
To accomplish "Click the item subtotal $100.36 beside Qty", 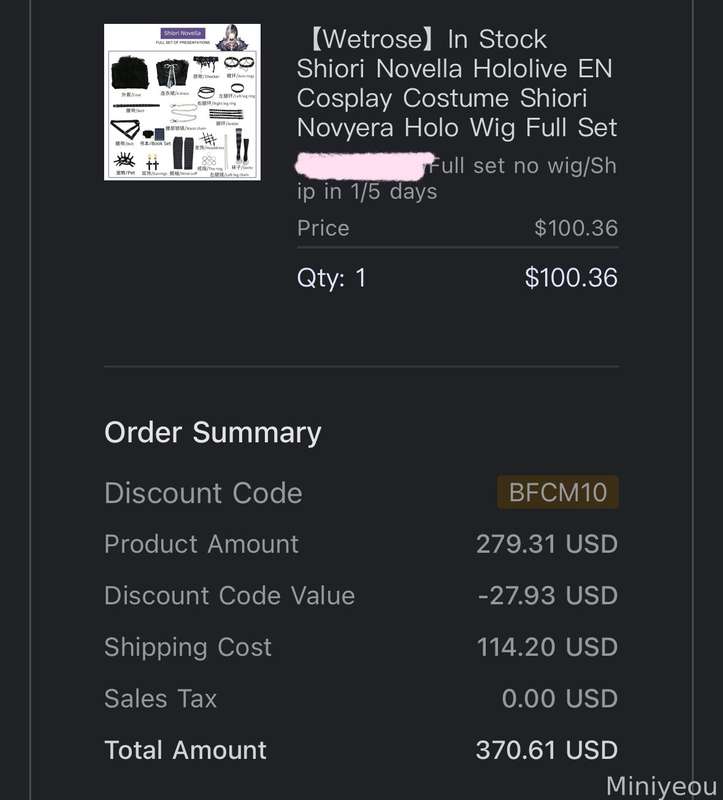I will pos(571,278).
